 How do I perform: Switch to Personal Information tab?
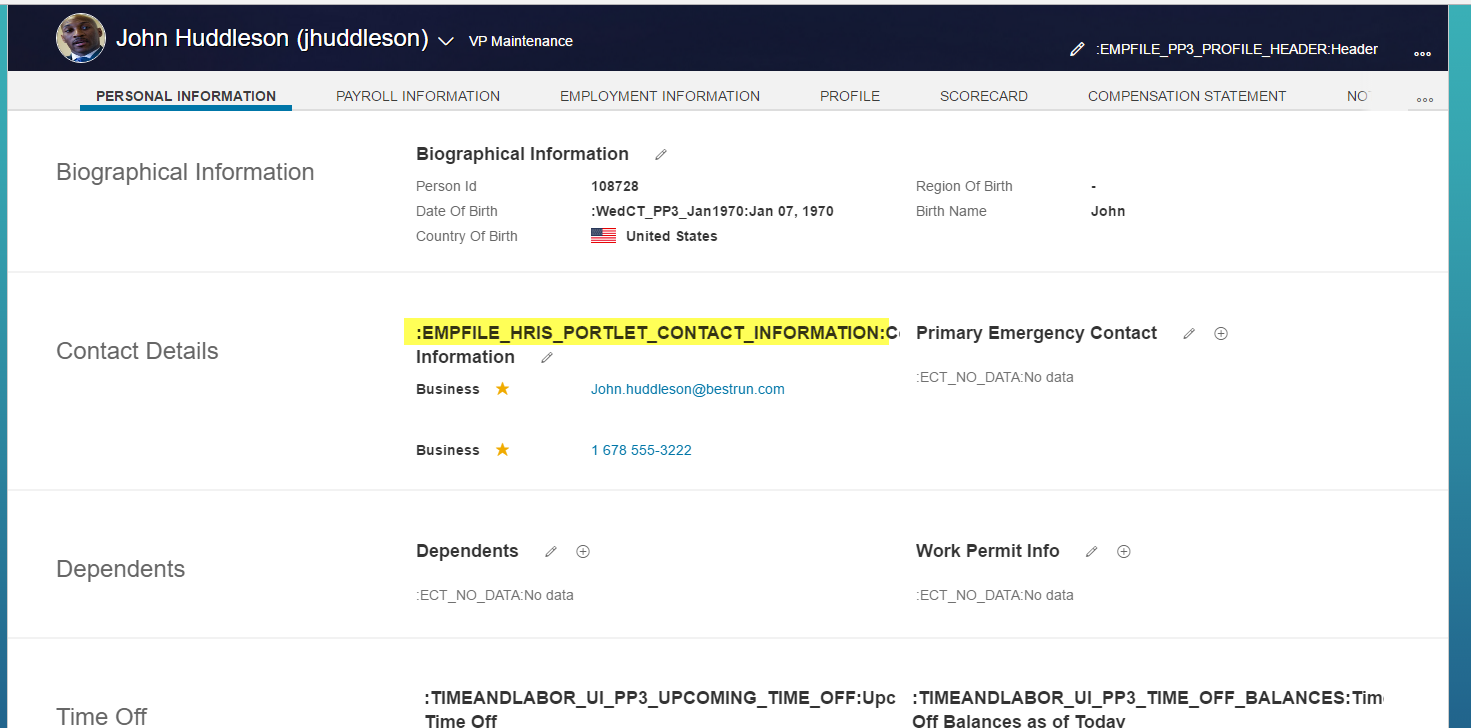[x=186, y=96]
